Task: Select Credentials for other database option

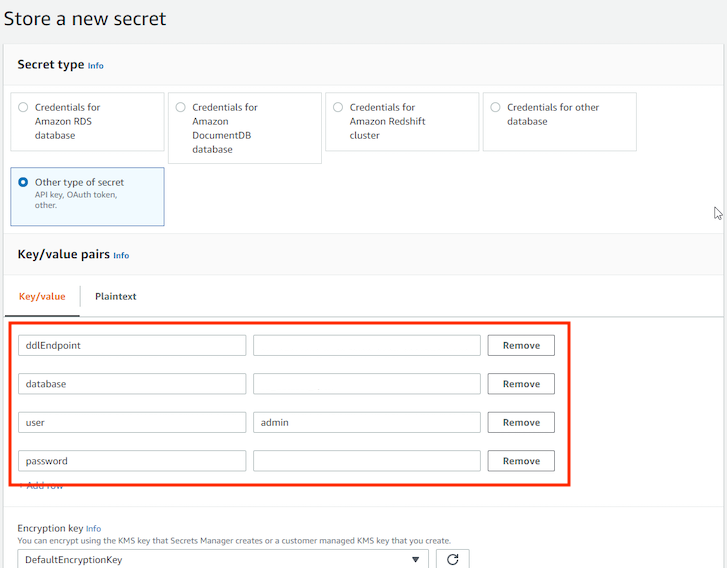Action: pyautogui.click(x=495, y=107)
